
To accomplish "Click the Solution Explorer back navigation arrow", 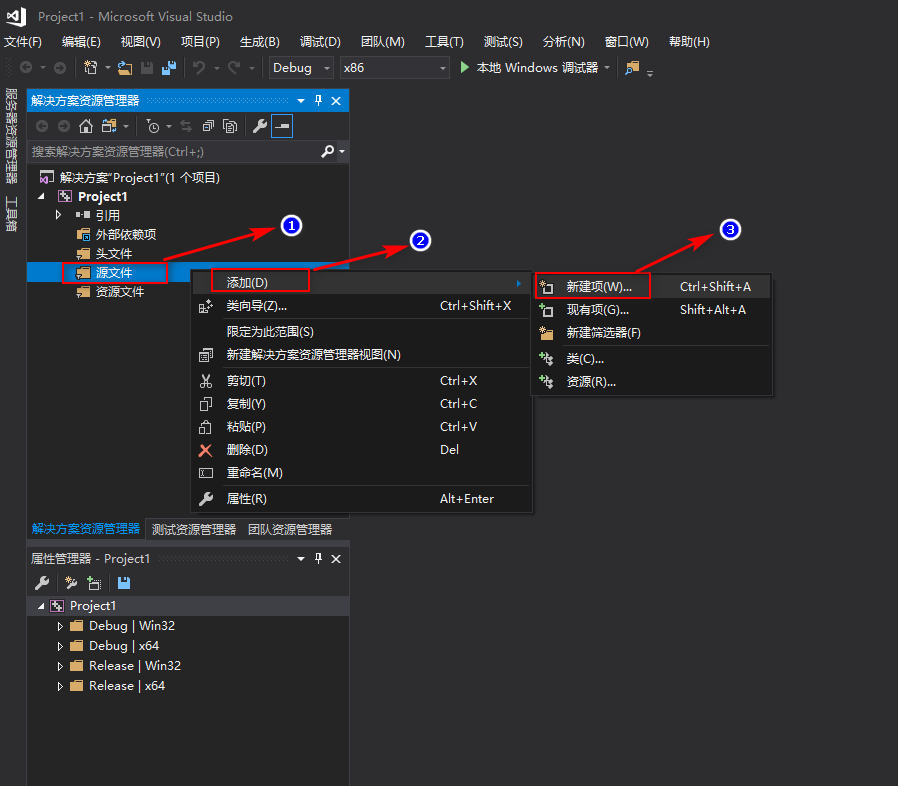I will (42, 126).
